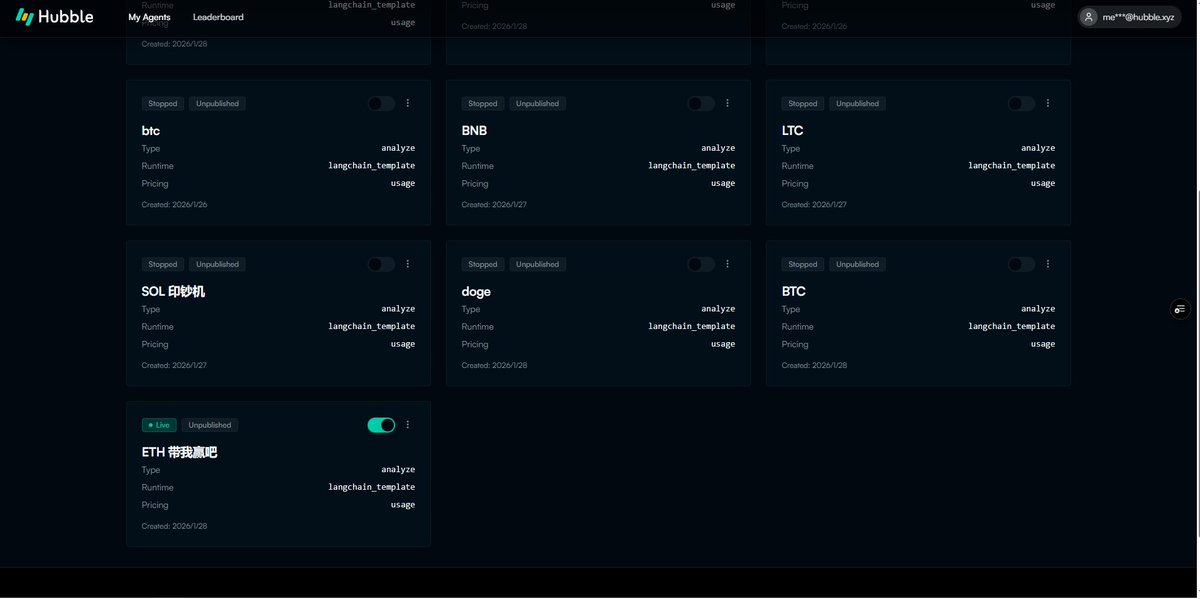Viewport: 1200px width, 599px height.
Task: Open the BNB agent title
Action: (474, 131)
